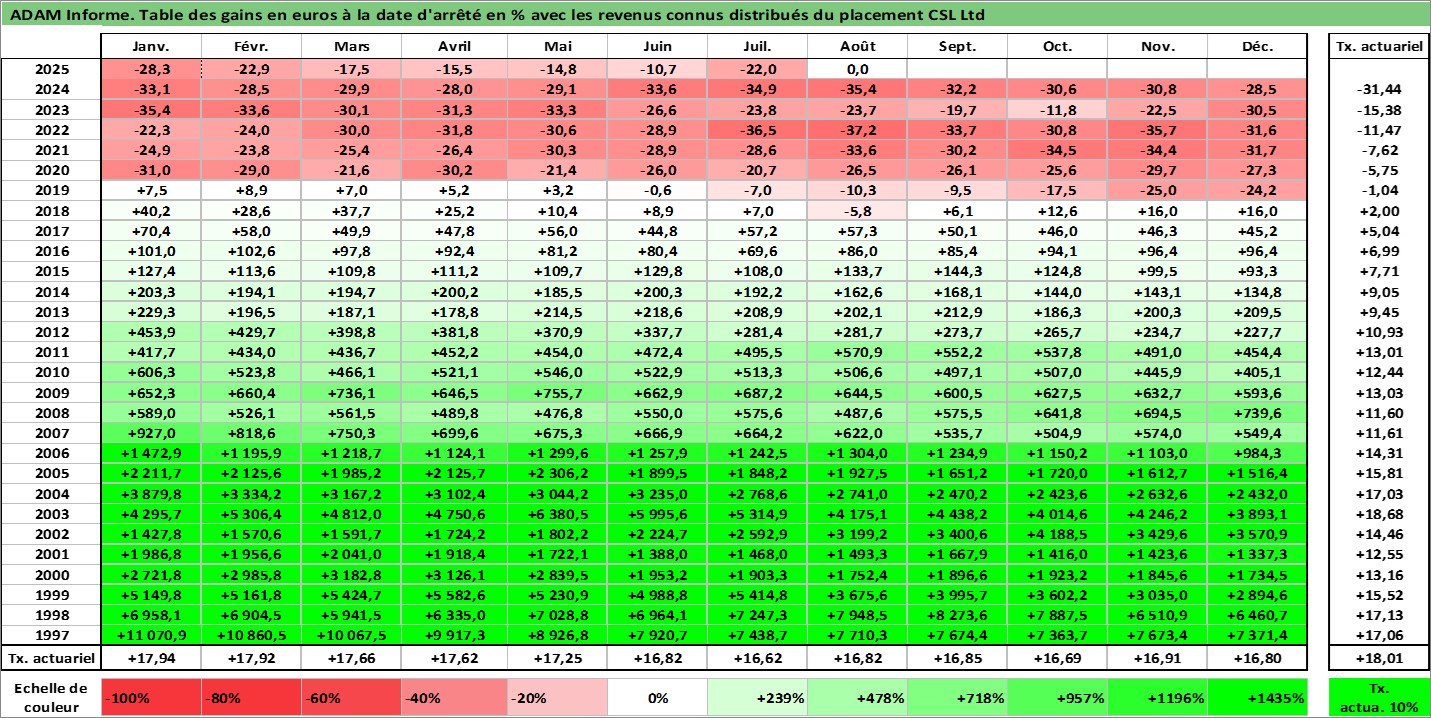Viewport: 1431px width, 718px height.
Task: Click the 'Févr.' column header
Action: [252, 46]
